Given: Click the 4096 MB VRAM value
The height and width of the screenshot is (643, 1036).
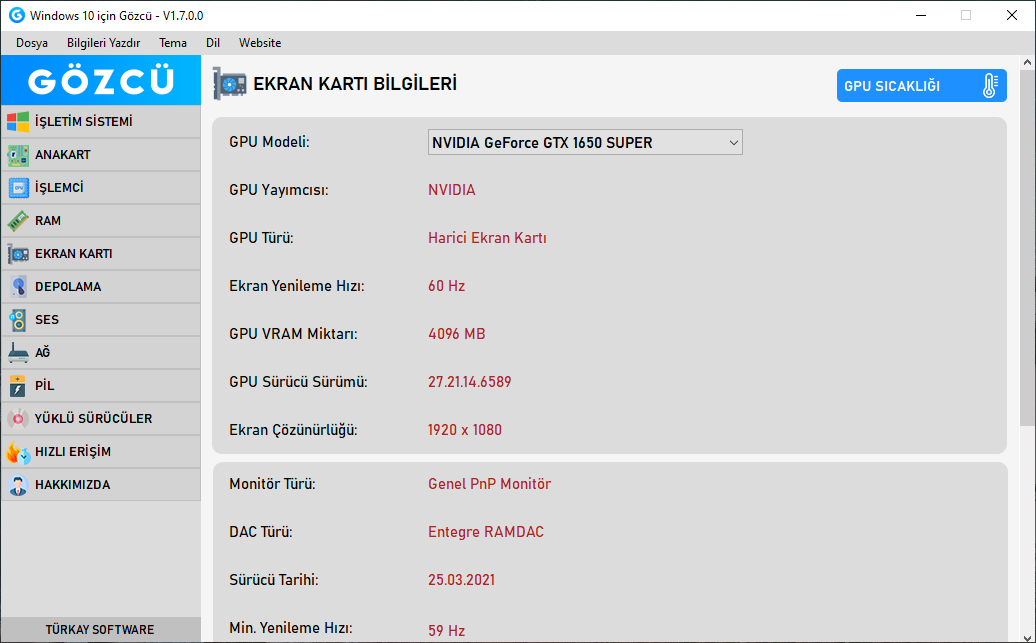Looking at the screenshot, I should pyautogui.click(x=457, y=334).
